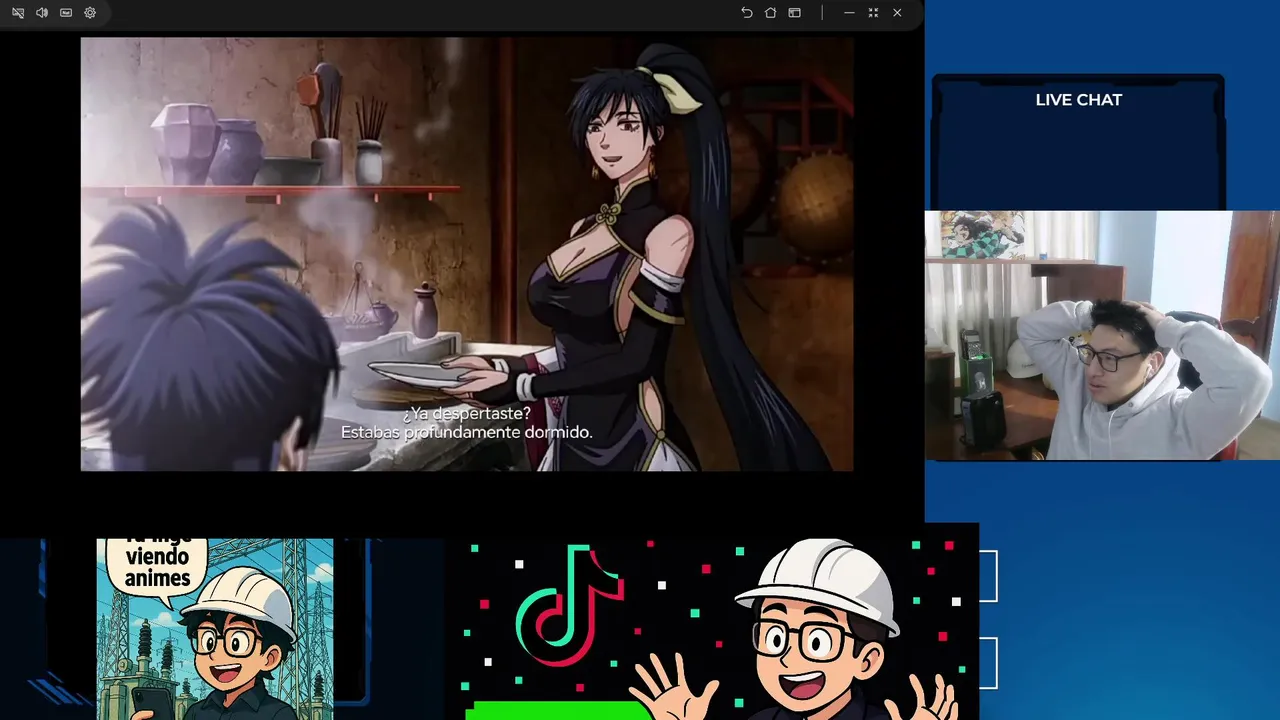
Task: Mute the speaker volume icon
Action: point(42,13)
